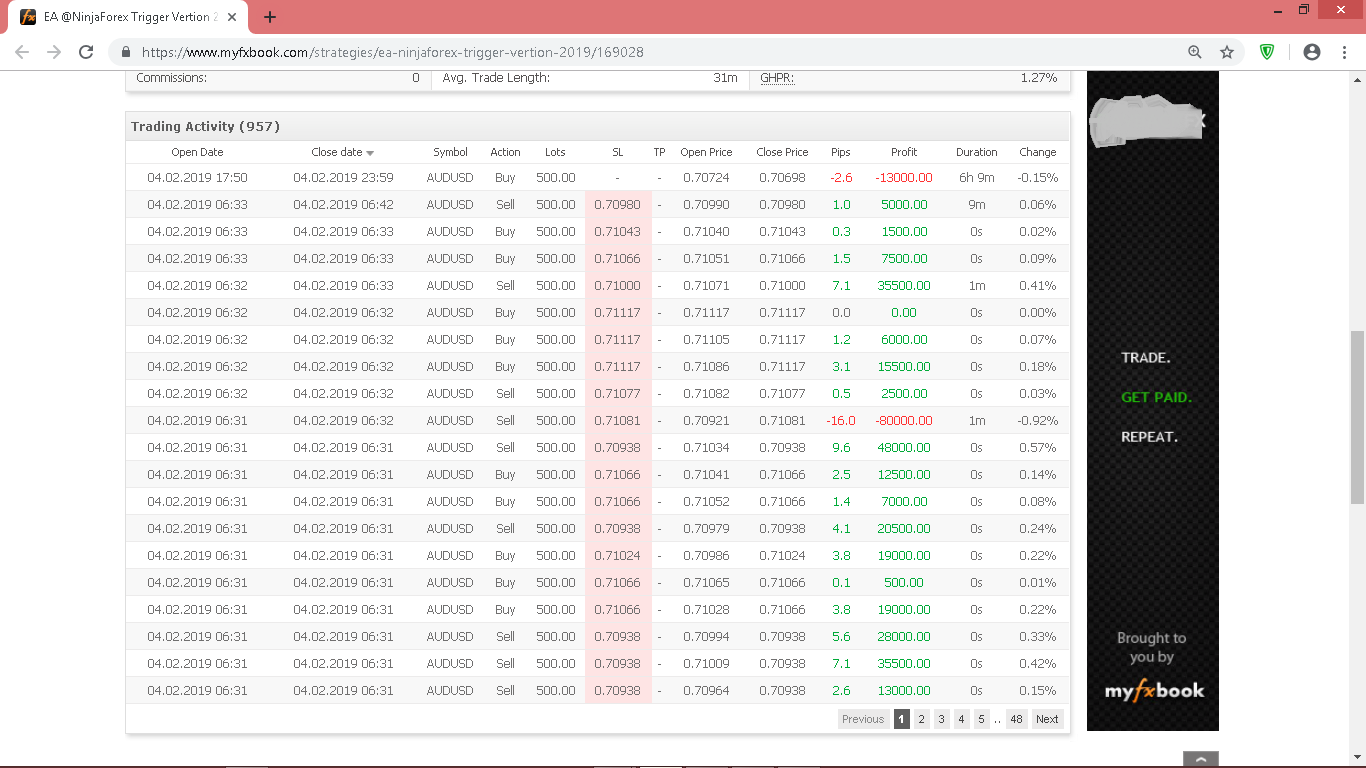Sort table by Change header

(x=1037, y=152)
